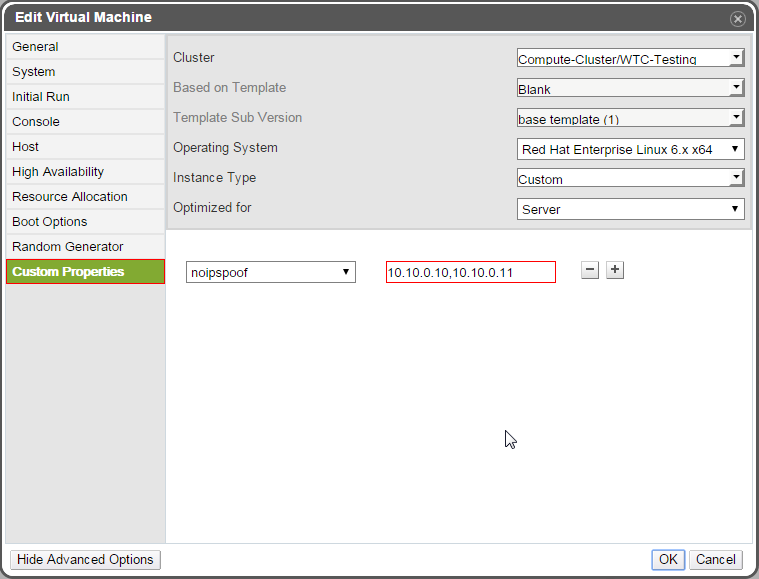The width and height of the screenshot is (759, 579).
Task: Open the Resource Allocation tab
Action: [70, 197]
